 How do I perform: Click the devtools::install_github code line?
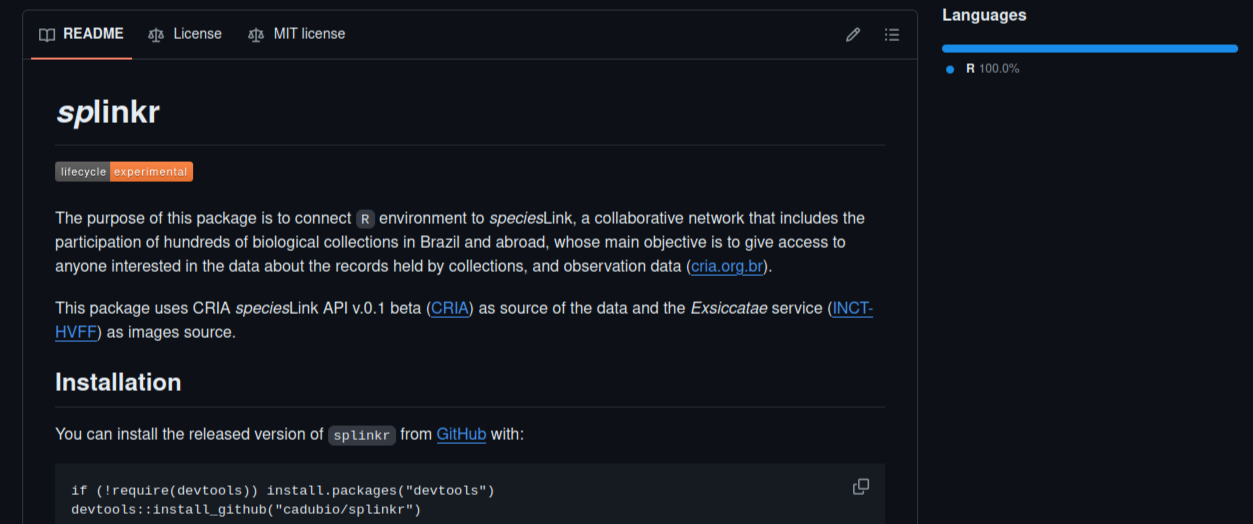tap(246, 510)
